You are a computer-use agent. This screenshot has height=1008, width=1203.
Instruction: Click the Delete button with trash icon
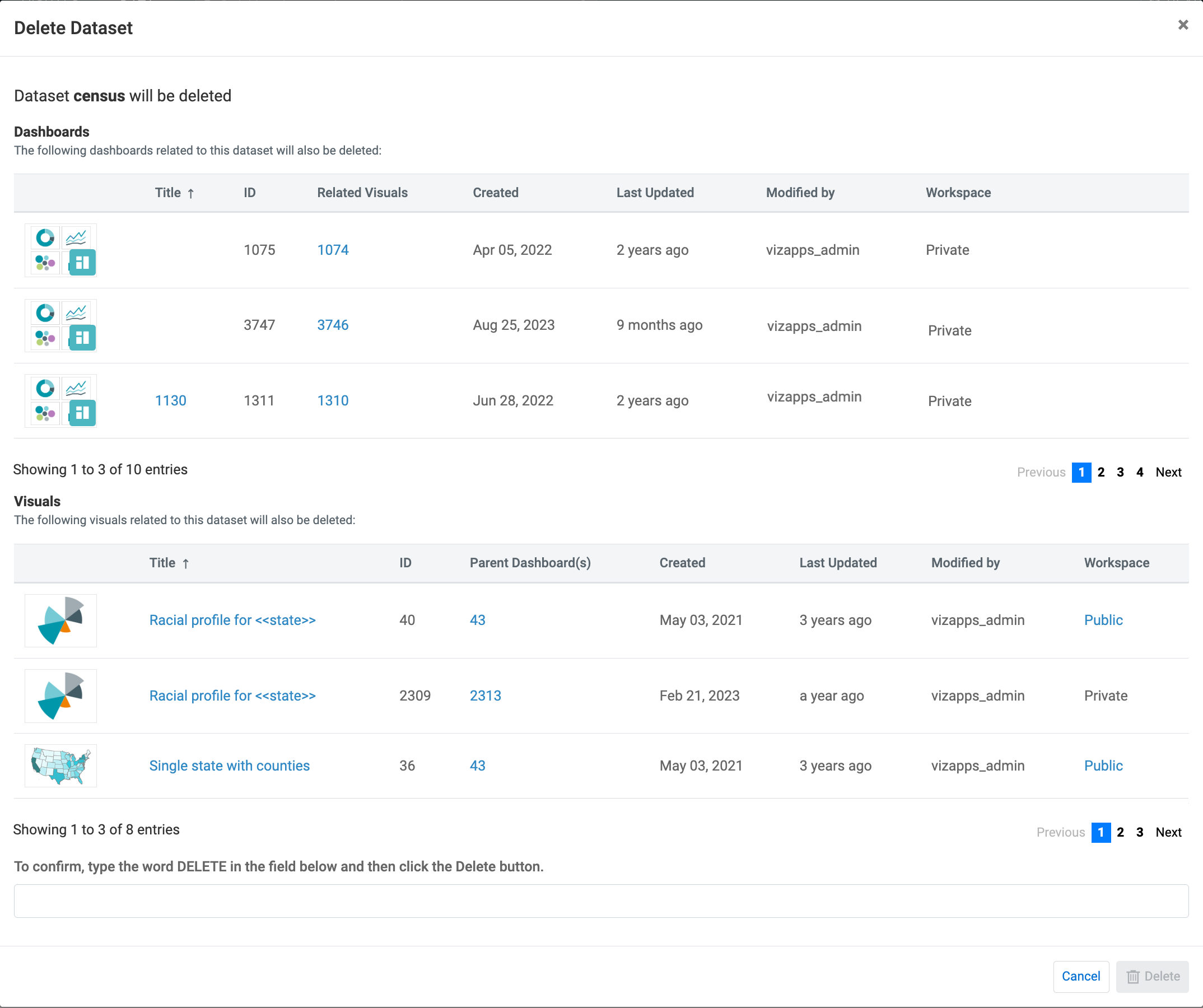[1152, 977]
